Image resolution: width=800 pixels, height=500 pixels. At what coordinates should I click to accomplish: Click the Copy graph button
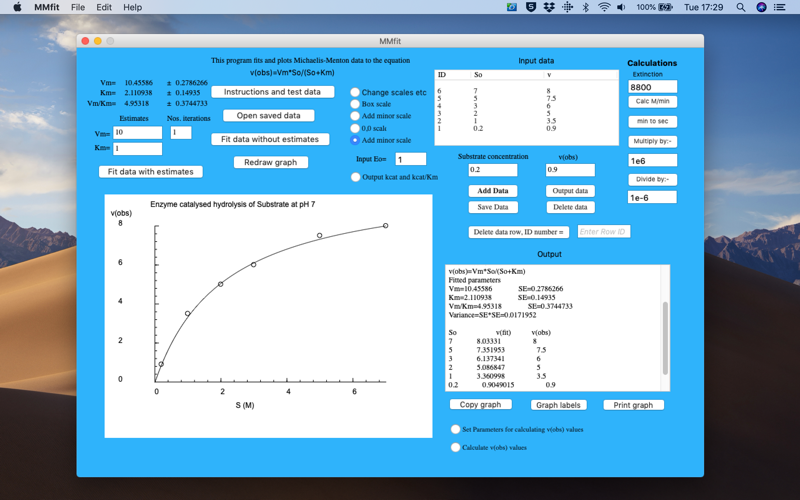tap(480, 405)
